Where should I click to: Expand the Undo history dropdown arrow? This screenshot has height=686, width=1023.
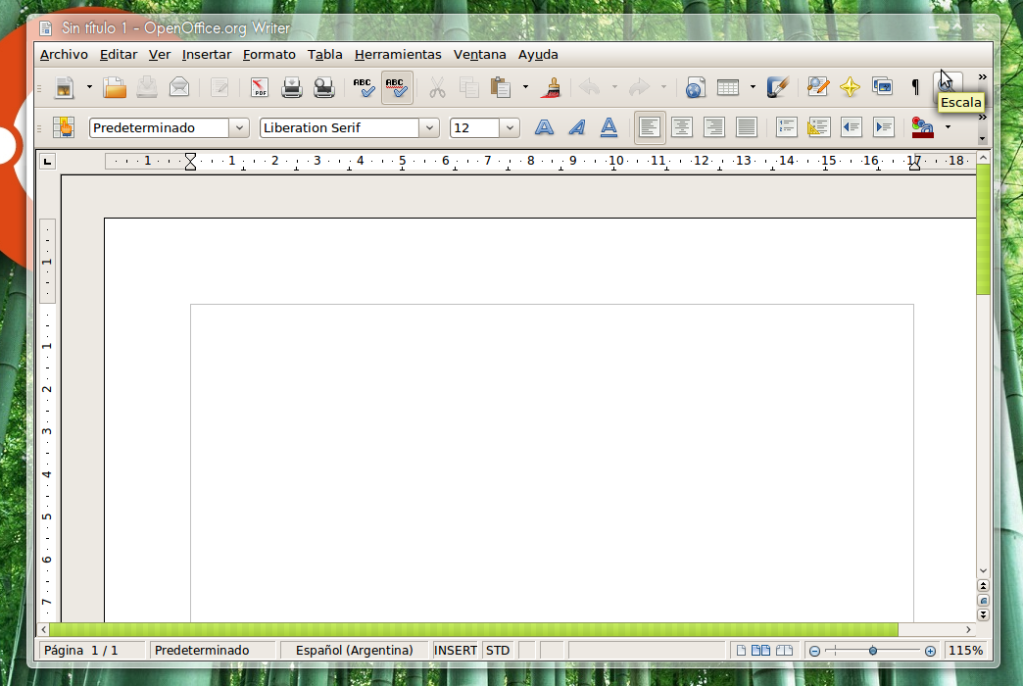pyautogui.click(x=614, y=87)
